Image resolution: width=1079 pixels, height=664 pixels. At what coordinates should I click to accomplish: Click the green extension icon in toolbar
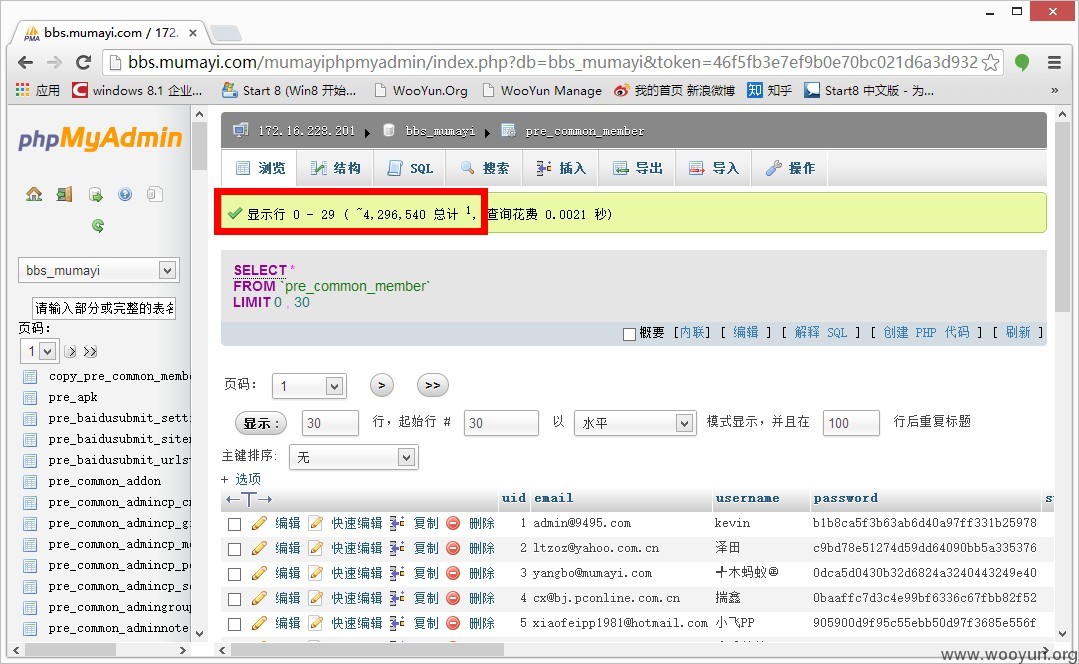pyautogui.click(x=1022, y=63)
